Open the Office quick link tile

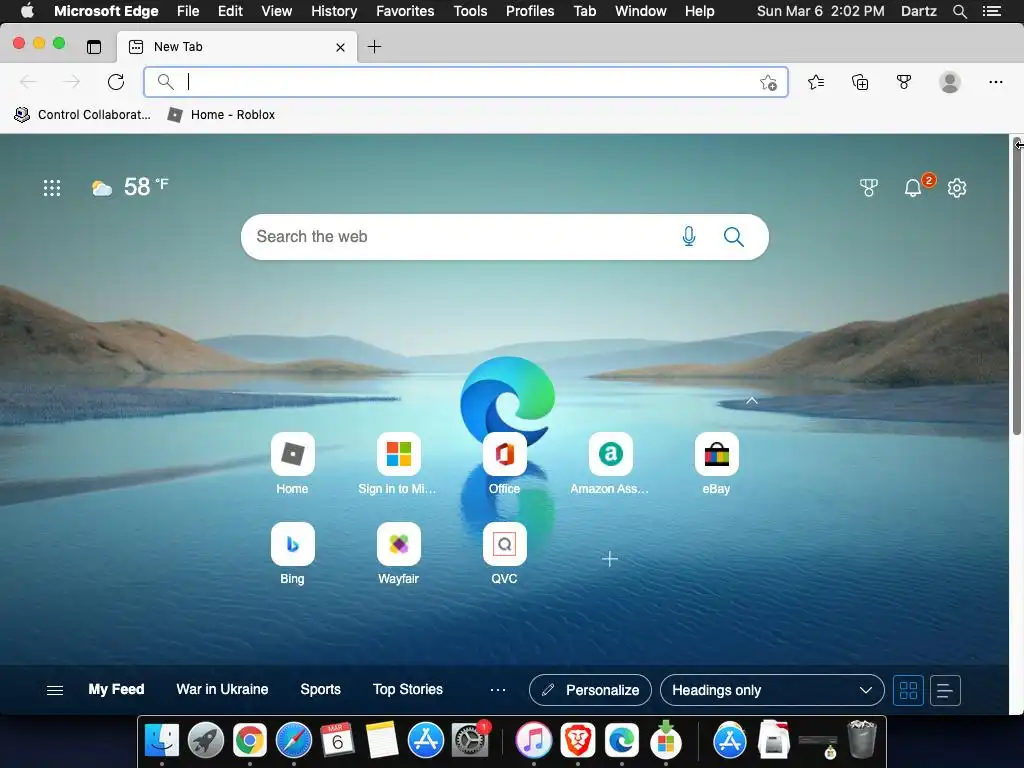[x=504, y=464]
